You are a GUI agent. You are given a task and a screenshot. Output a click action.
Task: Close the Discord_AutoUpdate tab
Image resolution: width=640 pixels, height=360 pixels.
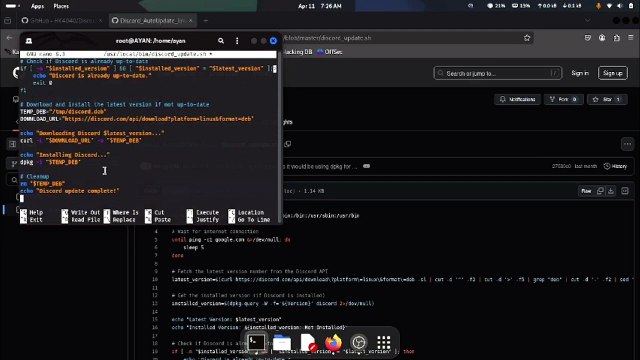(x=191, y=20)
